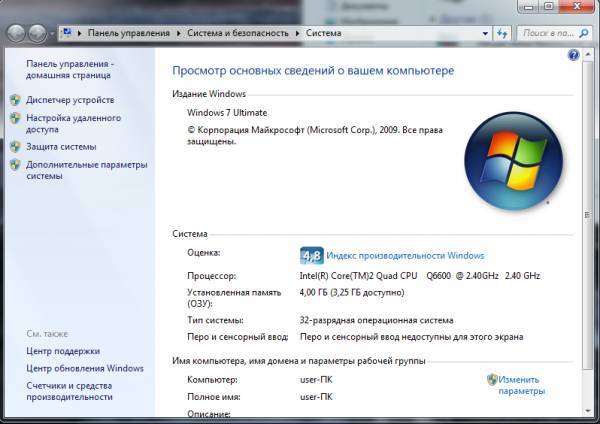Viewport: 600px width, 424px height.
Task: Open Центр обновления Windows link
Action: (85, 368)
